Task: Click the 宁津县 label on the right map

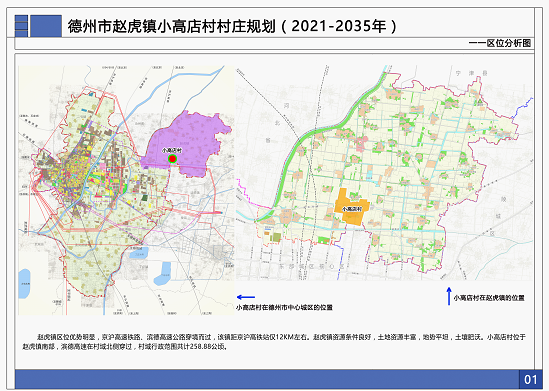Action: [x=472, y=73]
